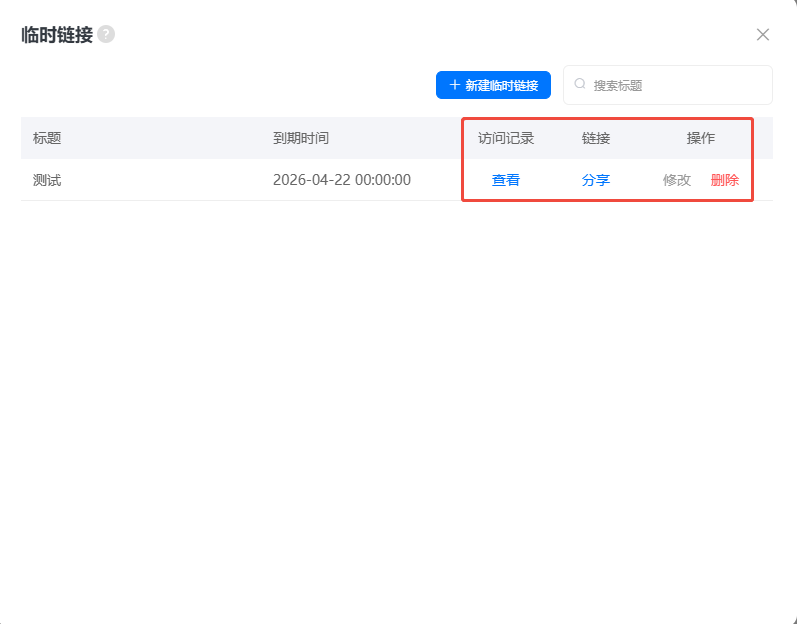Select the 测试 title cell
Image resolution: width=797 pixels, height=624 pixels.
(47, 180)
